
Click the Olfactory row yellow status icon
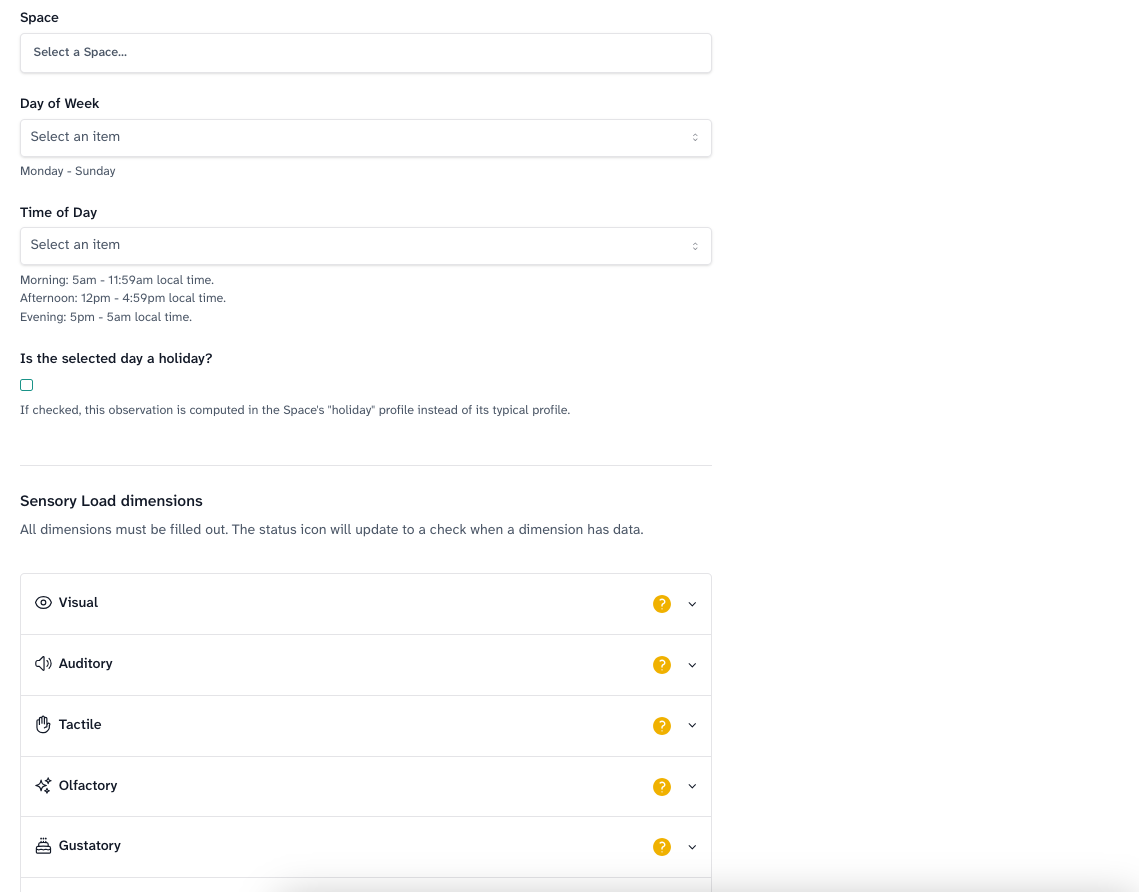coord(661,787)
